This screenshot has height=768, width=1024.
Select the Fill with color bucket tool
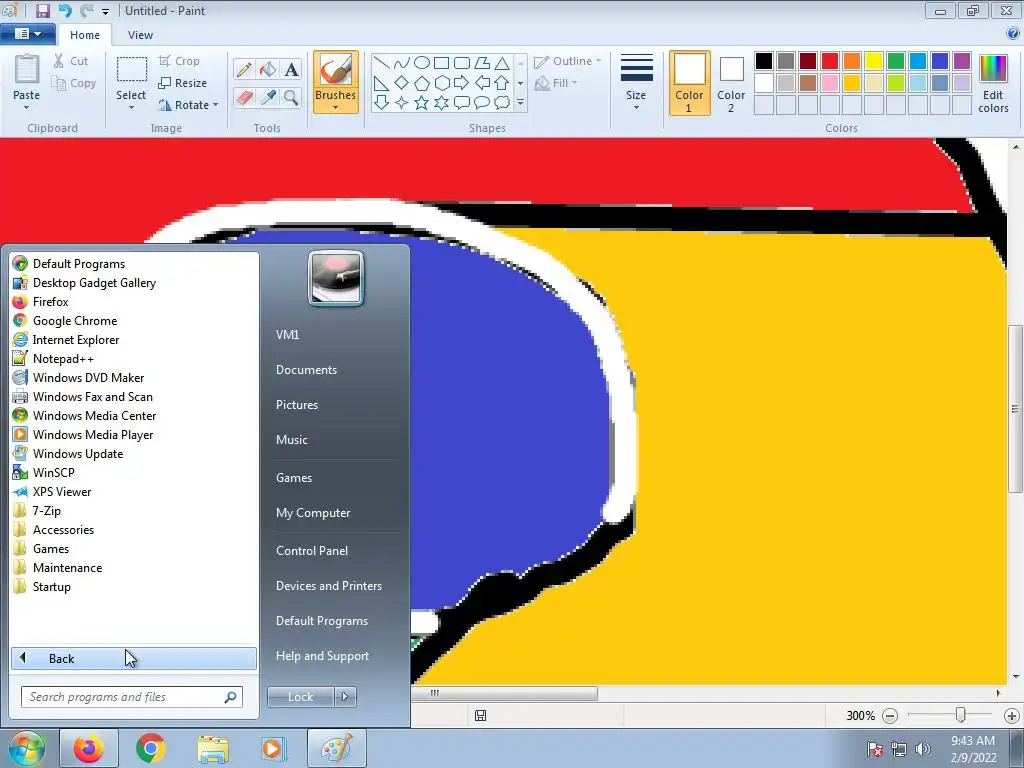[268, 69]
